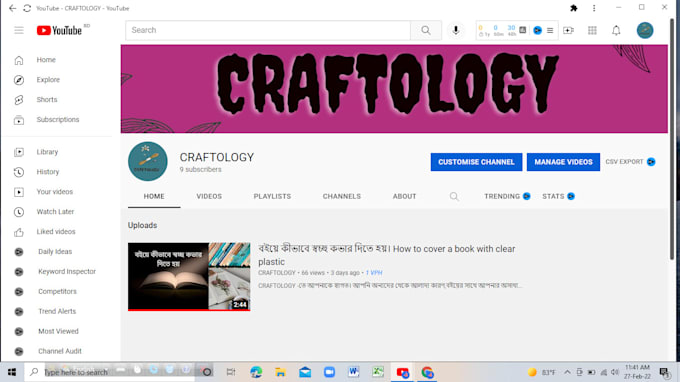Image resolution: width=680 pixels, height=382 pixels.
Task: Click the page vertical scrollbar
Action: [673, 139]
